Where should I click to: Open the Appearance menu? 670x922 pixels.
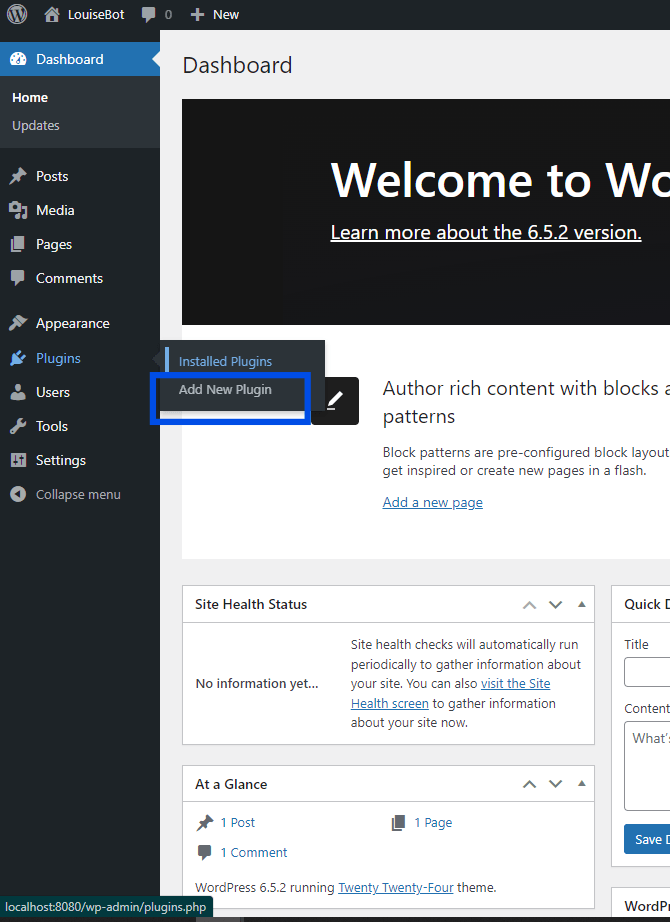[79, 323]
